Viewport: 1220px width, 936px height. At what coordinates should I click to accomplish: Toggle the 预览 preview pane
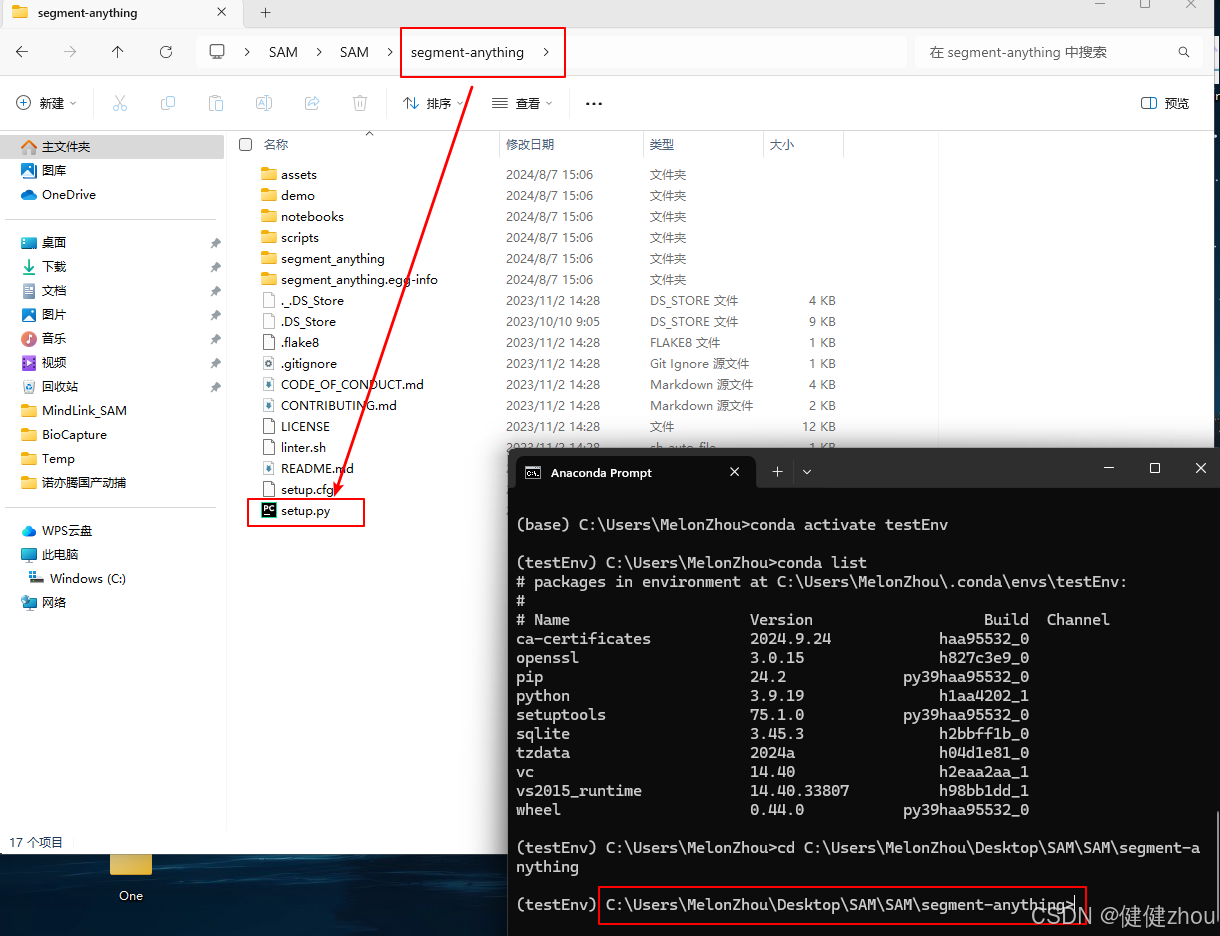pyautogui.click(x=1165, y=103)
